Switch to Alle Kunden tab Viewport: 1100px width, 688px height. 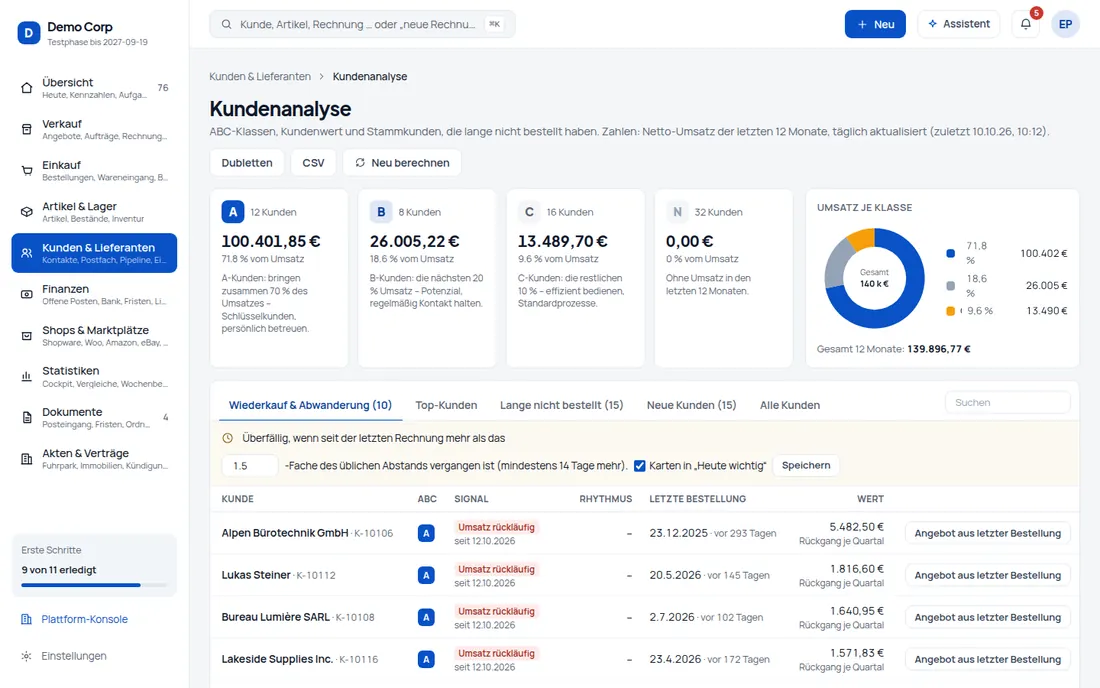790,405
